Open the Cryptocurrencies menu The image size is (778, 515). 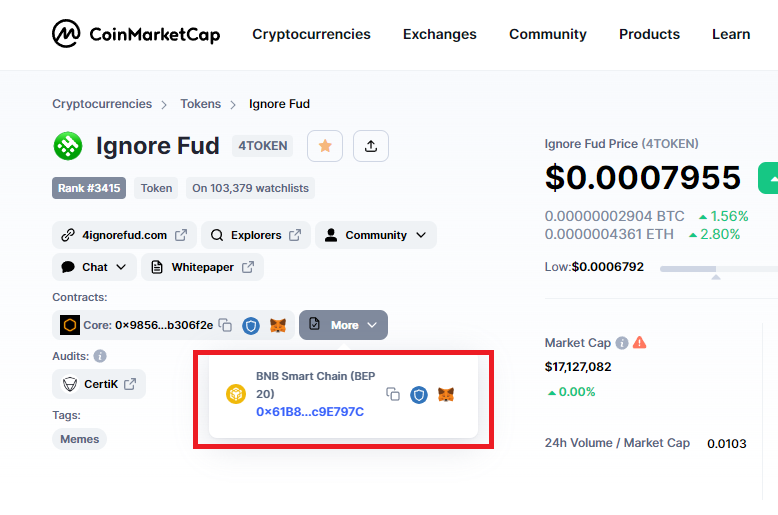click(311, 34)
